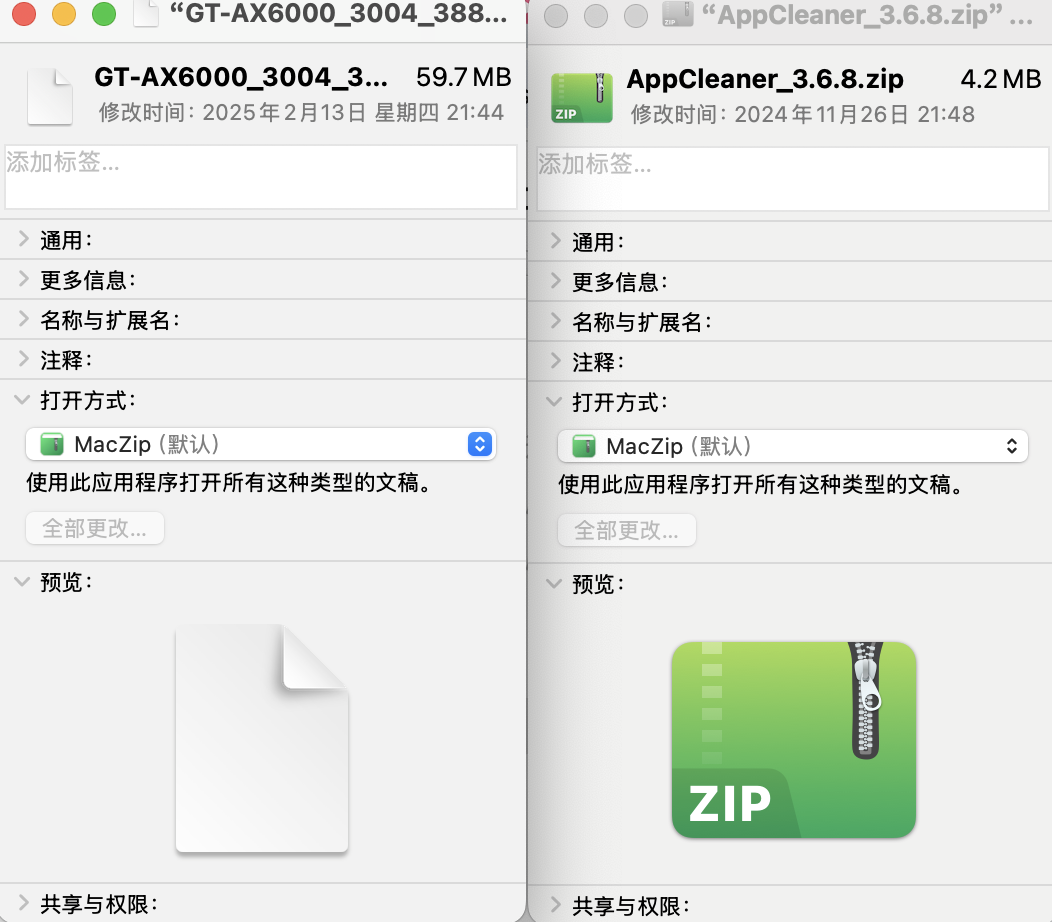The width and height of the screenshot is (1052, 922).
Task: Close the GT-AX6000 info window
Action: (x=24, y=13)
